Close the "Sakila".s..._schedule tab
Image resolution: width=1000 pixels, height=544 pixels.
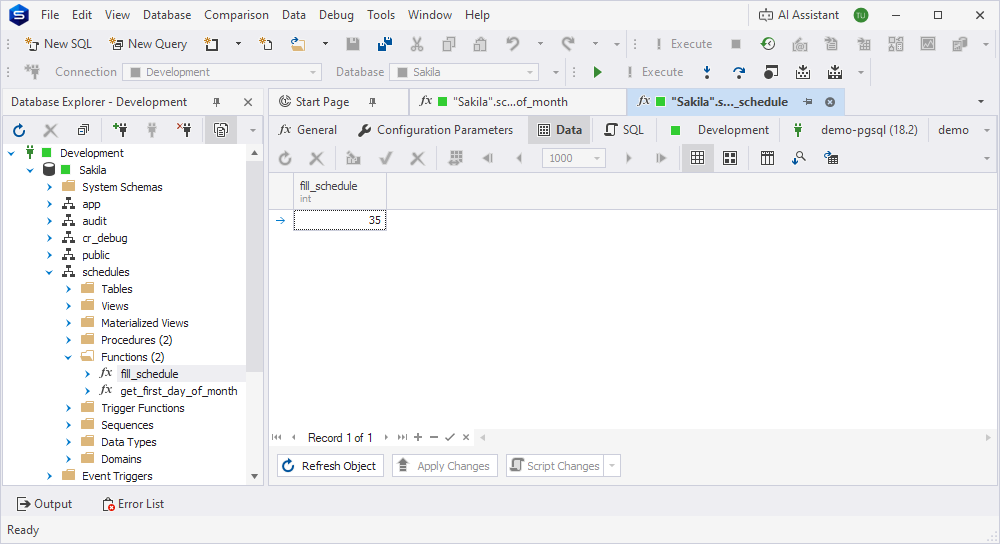830,102
